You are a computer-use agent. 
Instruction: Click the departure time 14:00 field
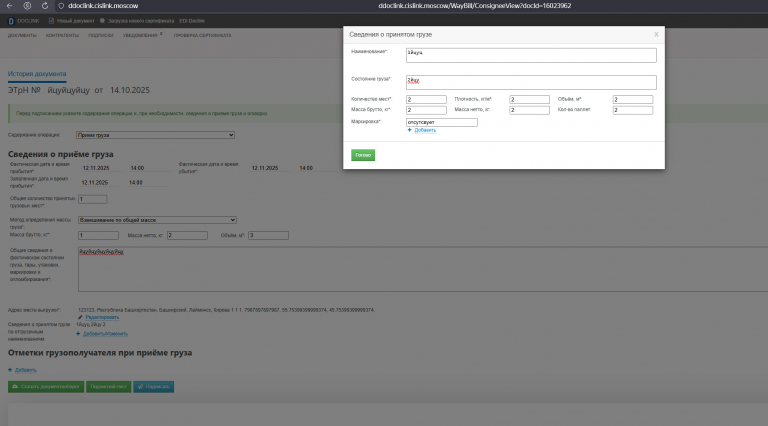pos(306,168)
